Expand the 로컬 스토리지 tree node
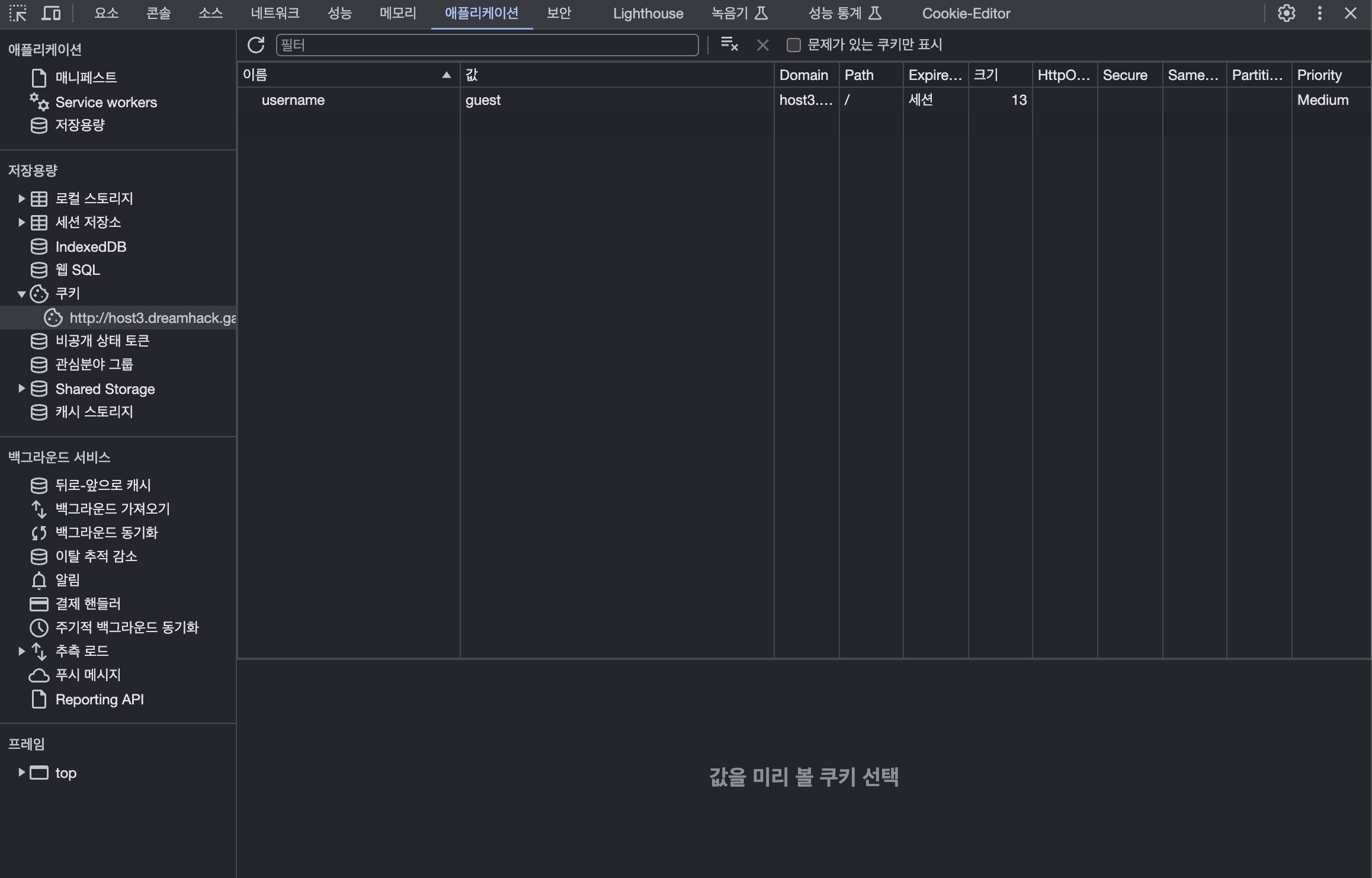This screenshot has width=1372, height=878. point(21,198)
